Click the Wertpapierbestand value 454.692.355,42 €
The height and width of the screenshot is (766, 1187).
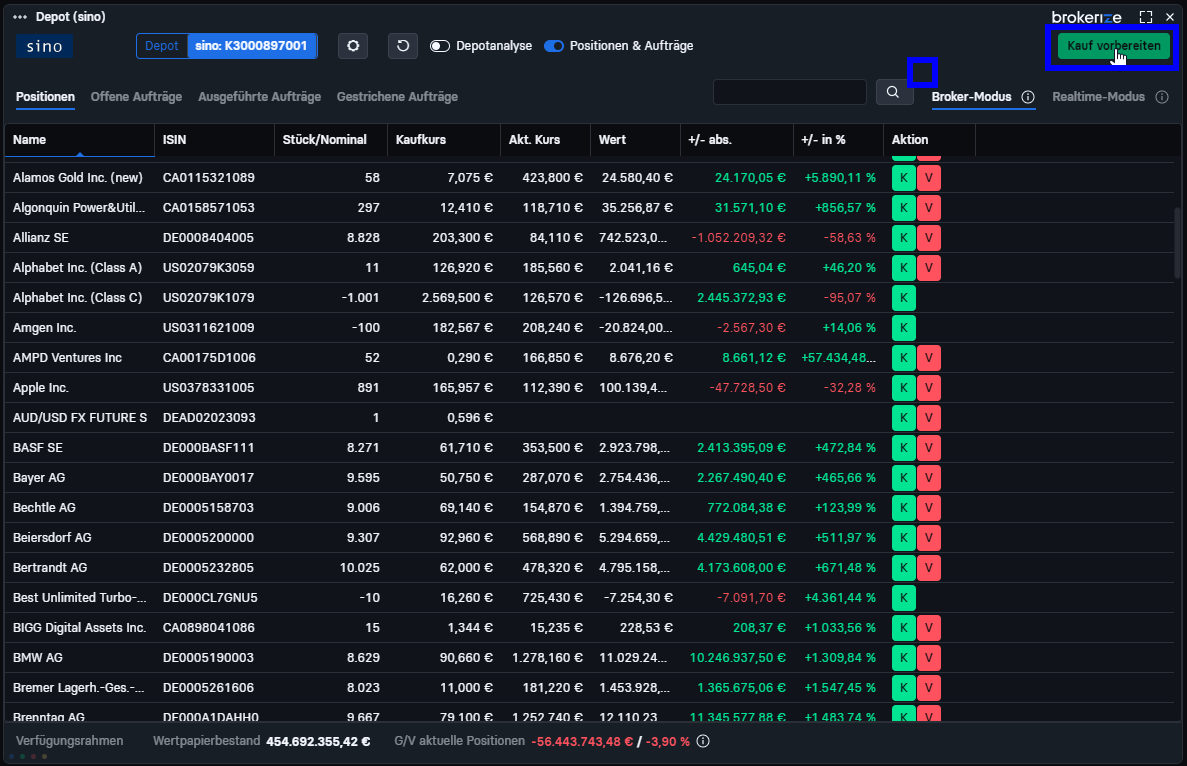(x=318, y=741)
